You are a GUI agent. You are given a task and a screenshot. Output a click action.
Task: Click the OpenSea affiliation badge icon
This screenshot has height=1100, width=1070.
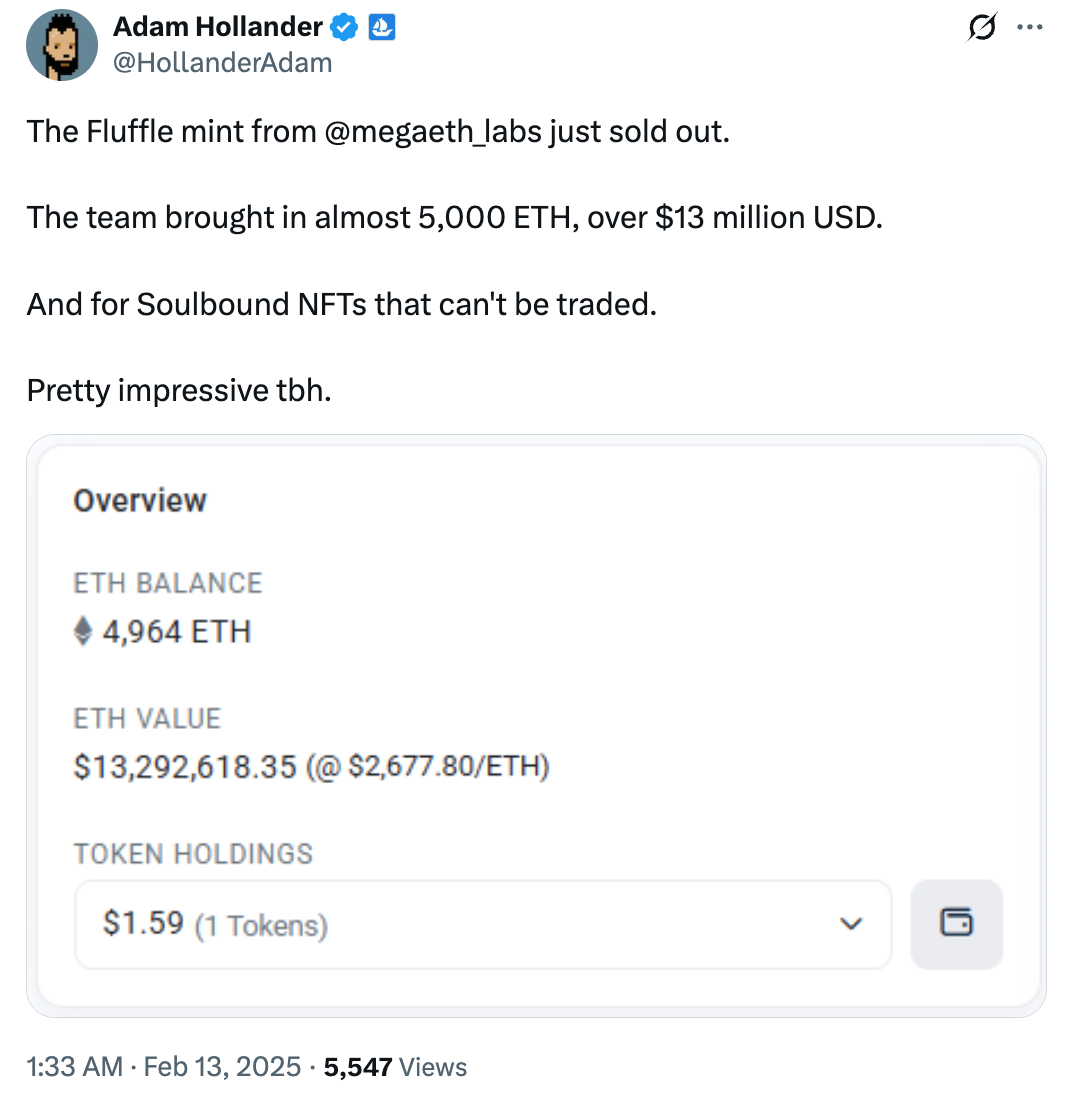click(382, 29)
